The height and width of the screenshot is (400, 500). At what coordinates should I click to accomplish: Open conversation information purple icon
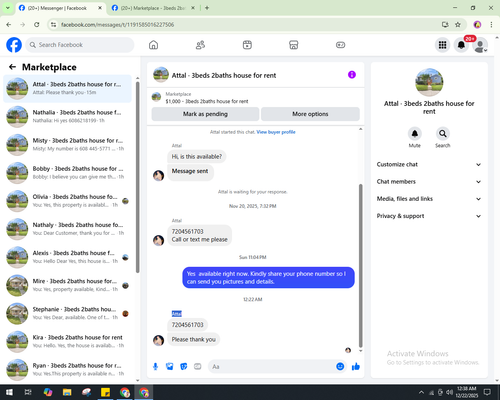[x=352, y=75]
